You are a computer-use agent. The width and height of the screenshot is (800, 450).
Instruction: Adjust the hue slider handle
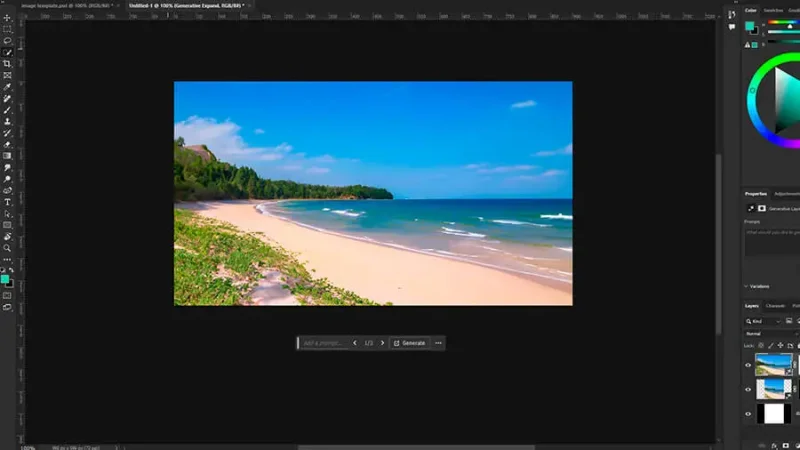[790, 26]
